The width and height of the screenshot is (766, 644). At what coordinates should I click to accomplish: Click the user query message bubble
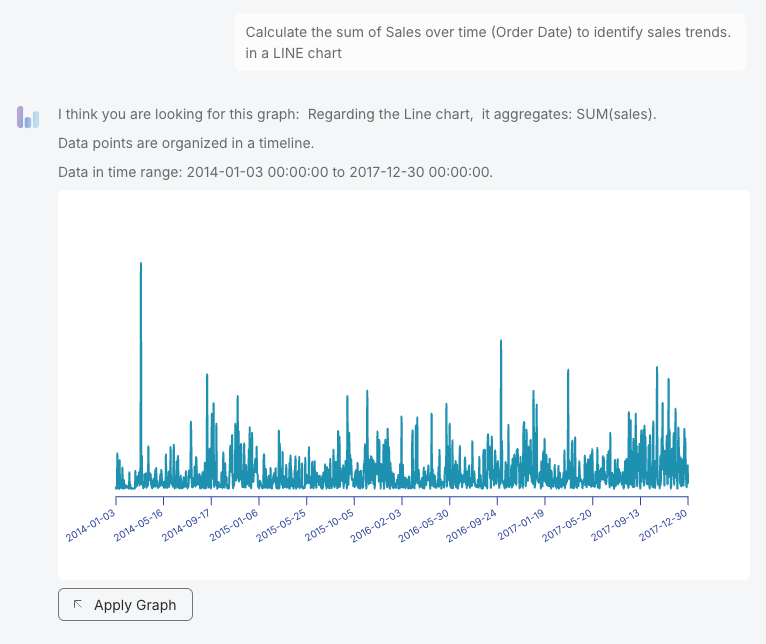489,43
